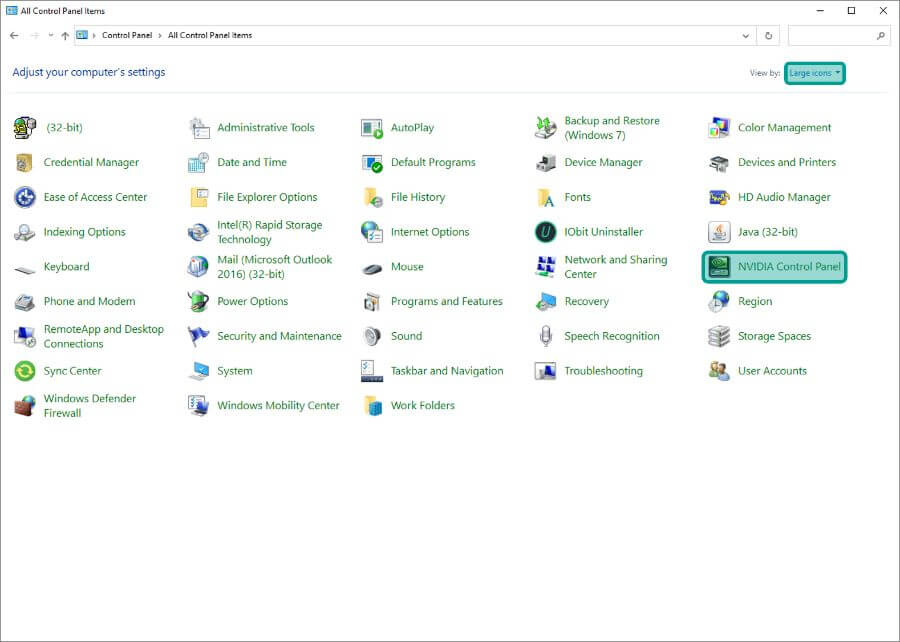Open Region settings
900x642 pixels.
755,302
